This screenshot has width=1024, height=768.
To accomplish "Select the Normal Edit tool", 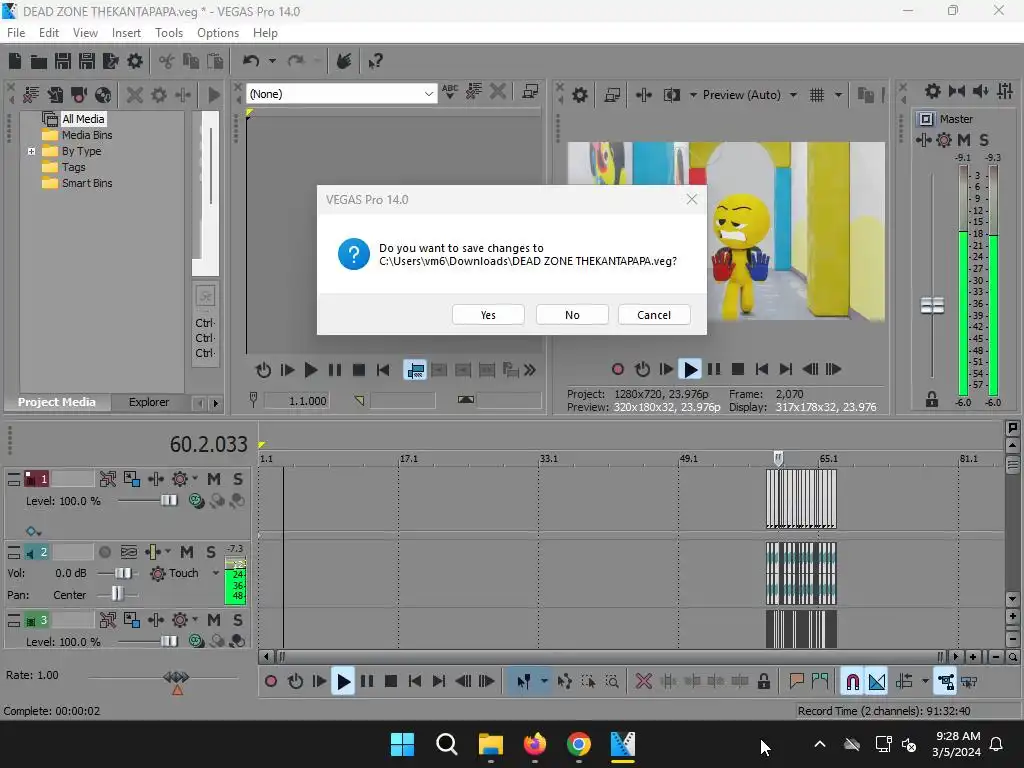I will (x=523, y=682).
